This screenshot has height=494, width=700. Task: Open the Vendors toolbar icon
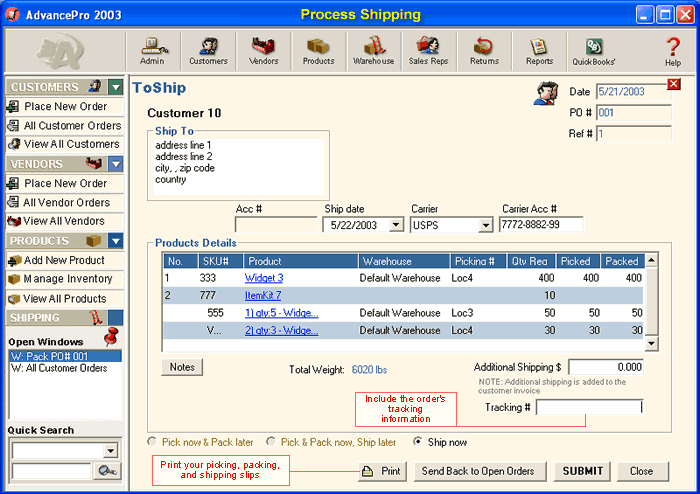[x=263, y=51]
